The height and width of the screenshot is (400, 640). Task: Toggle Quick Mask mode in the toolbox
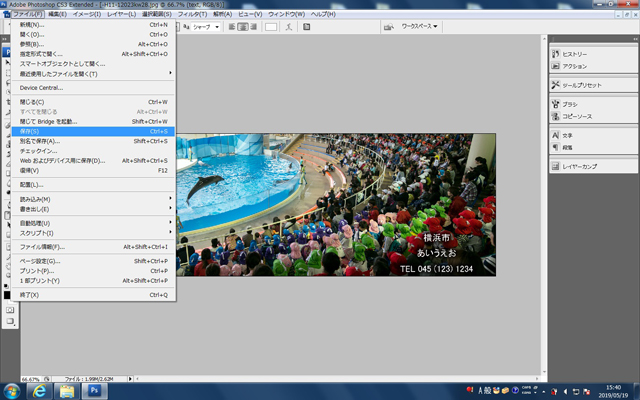[x=10, y=310]
